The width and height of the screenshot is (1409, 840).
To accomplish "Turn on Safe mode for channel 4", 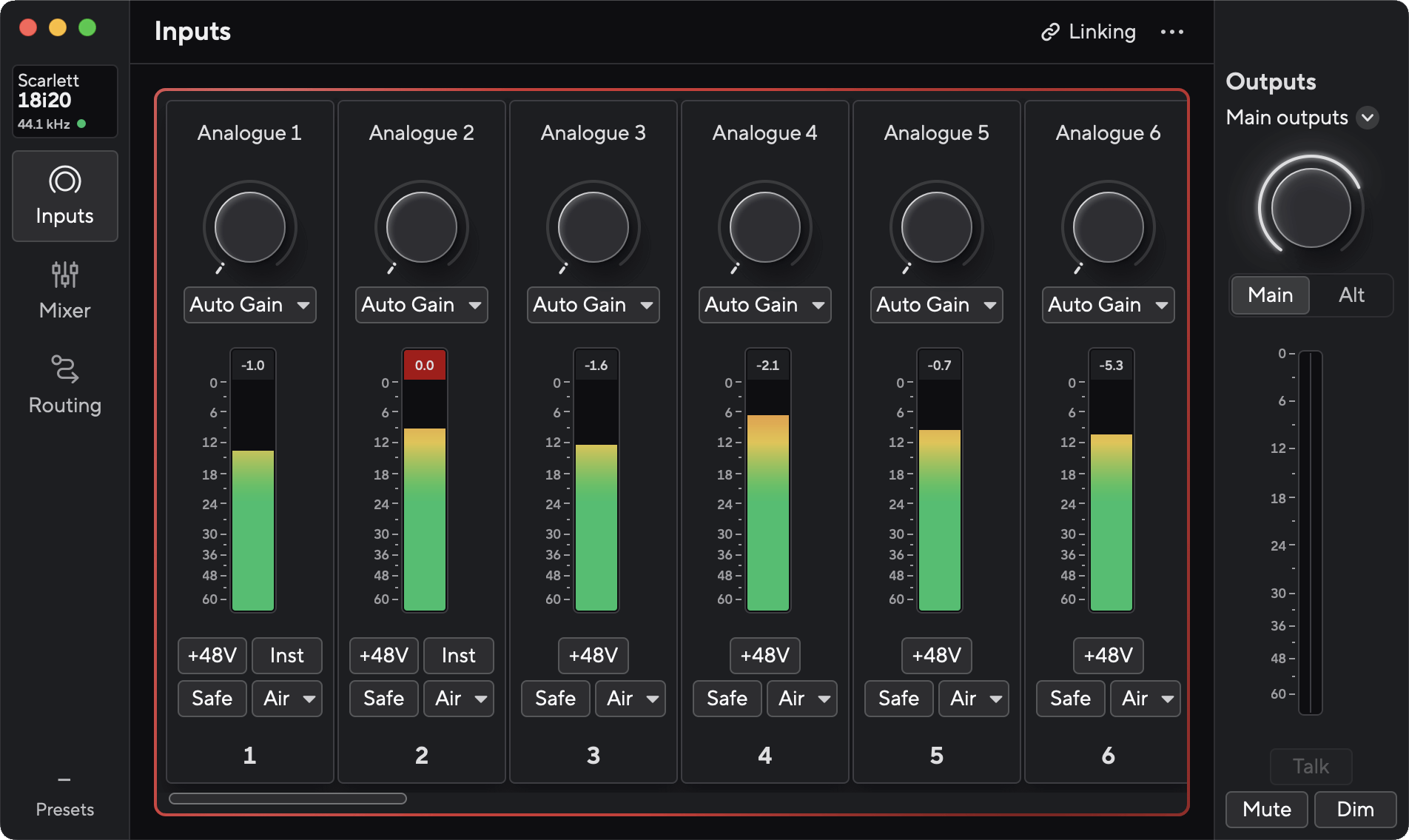I will pyautogui.click(x=727, y=699).
